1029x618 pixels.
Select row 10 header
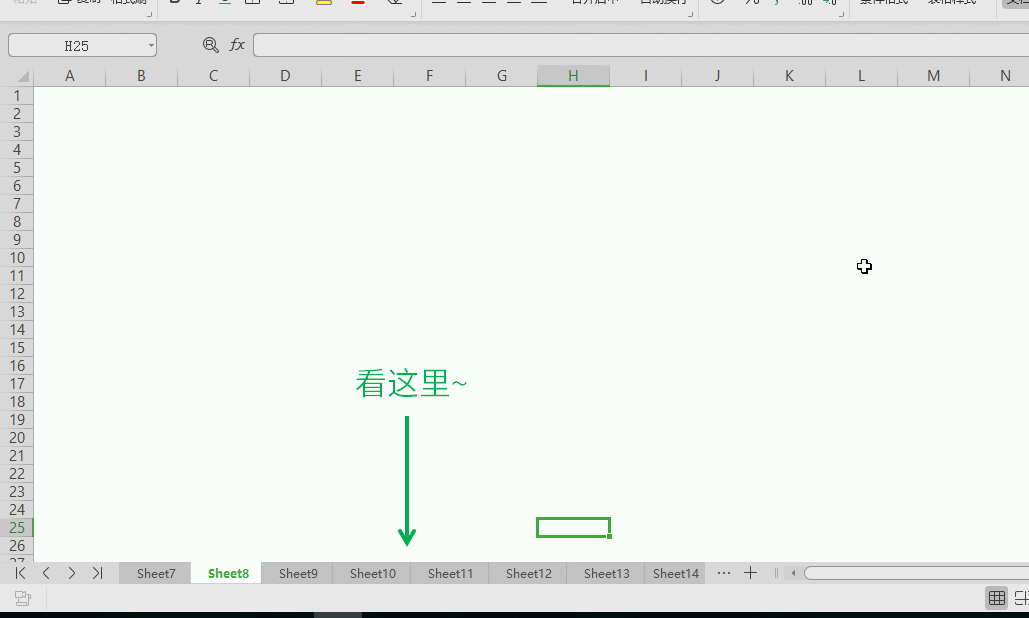click(17, 258)
